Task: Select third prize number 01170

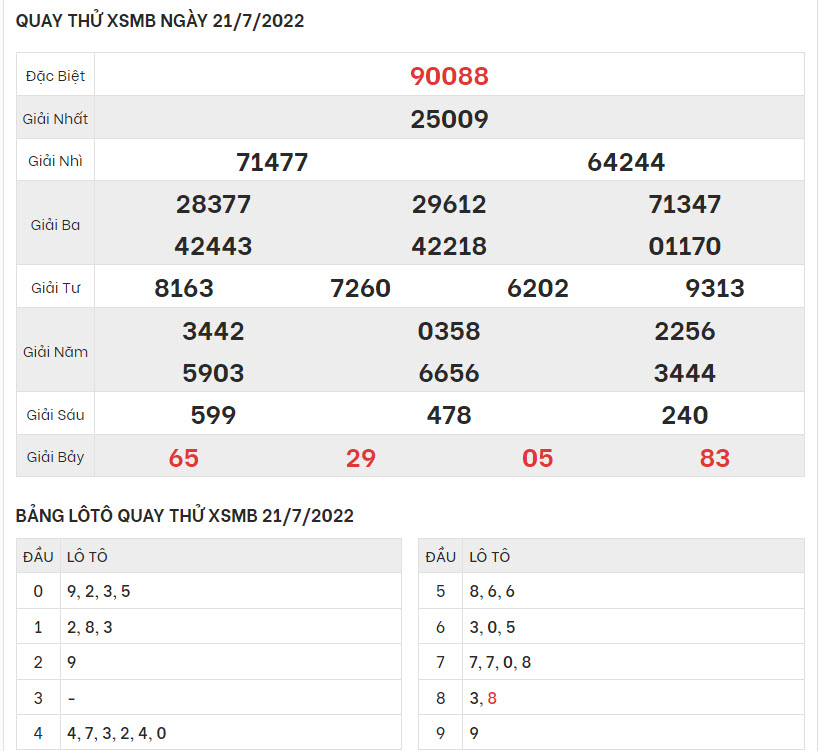Action: pyautogui.click(x=685, y=246)
